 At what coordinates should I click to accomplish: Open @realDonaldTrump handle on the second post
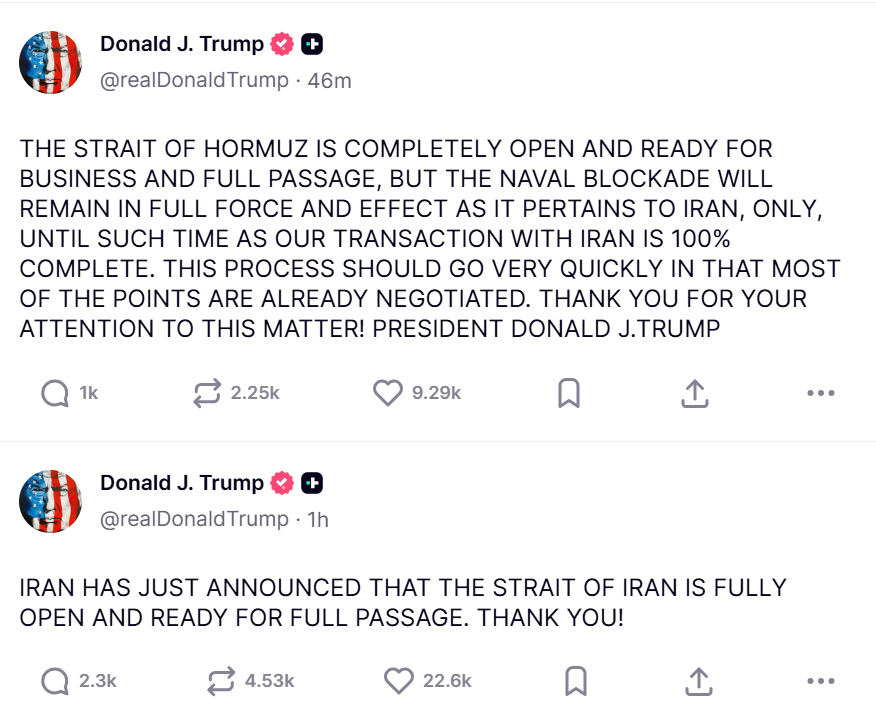pos(194,519)
